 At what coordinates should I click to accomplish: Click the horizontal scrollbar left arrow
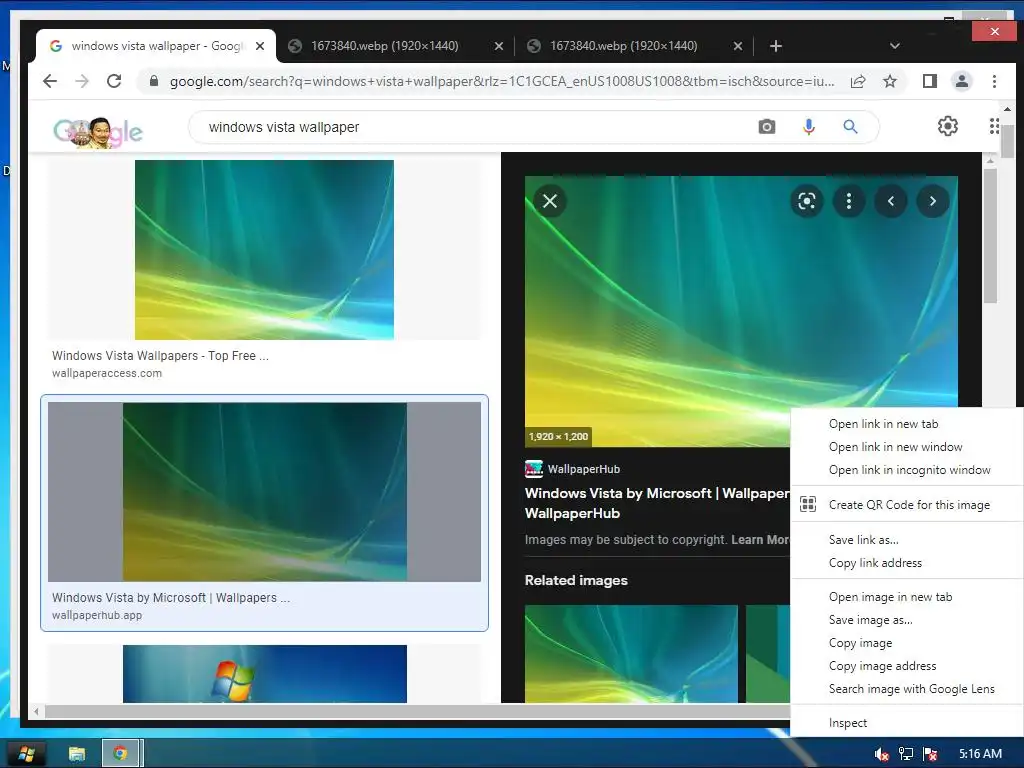coord(37,711)
